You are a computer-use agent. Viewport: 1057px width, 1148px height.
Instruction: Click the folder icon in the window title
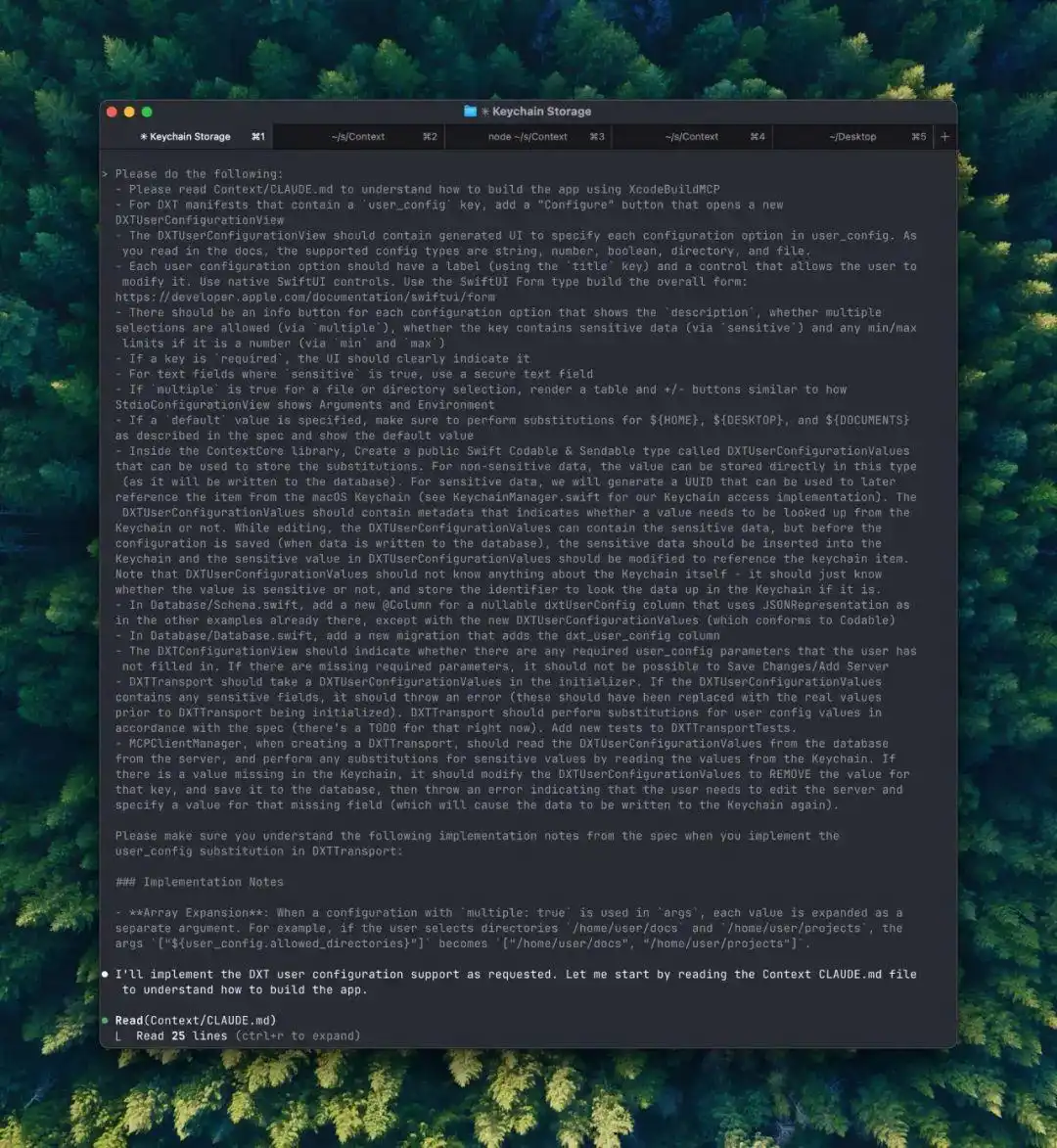[470, 112]
